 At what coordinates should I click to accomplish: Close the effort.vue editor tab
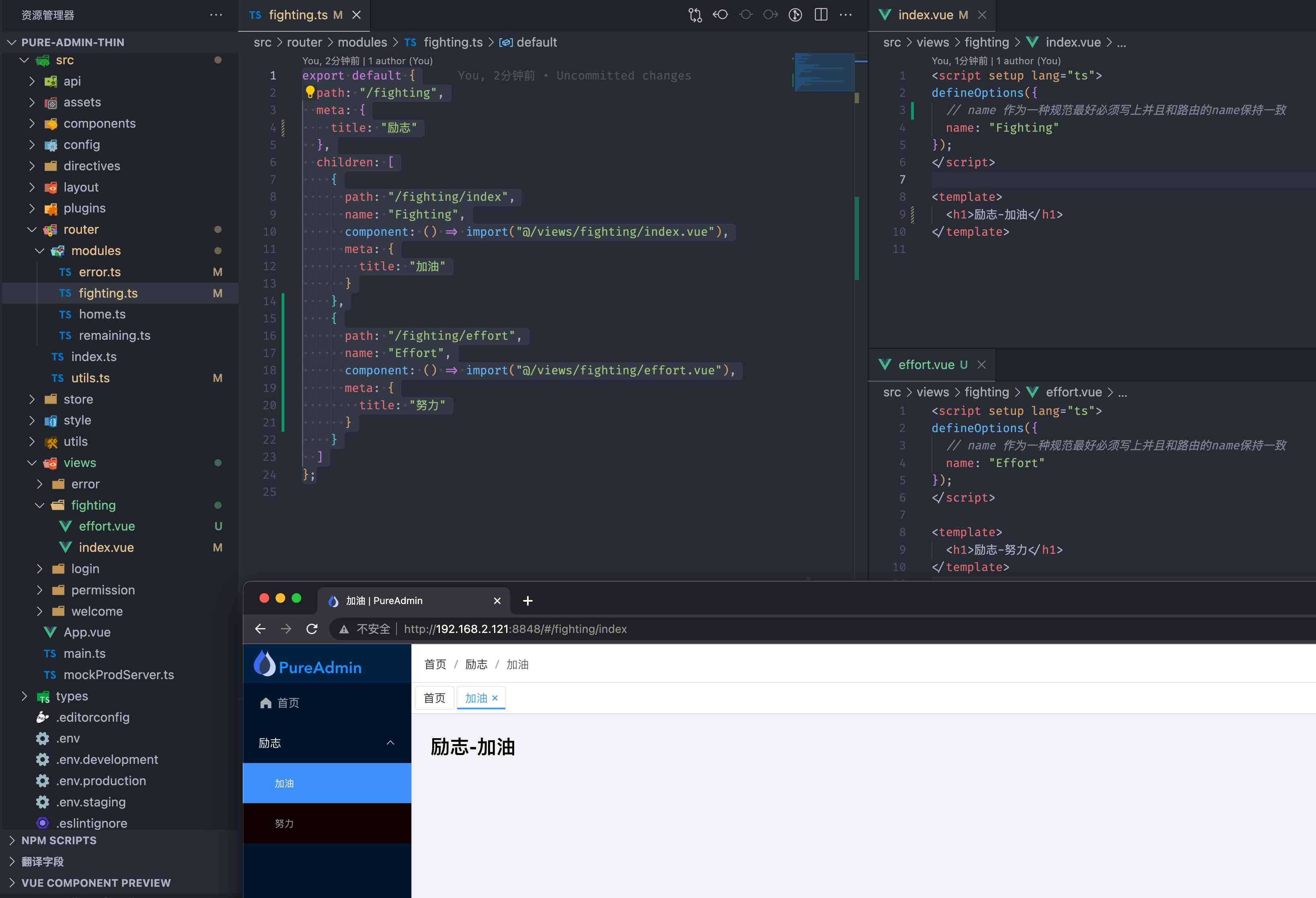tap(981, 365)
